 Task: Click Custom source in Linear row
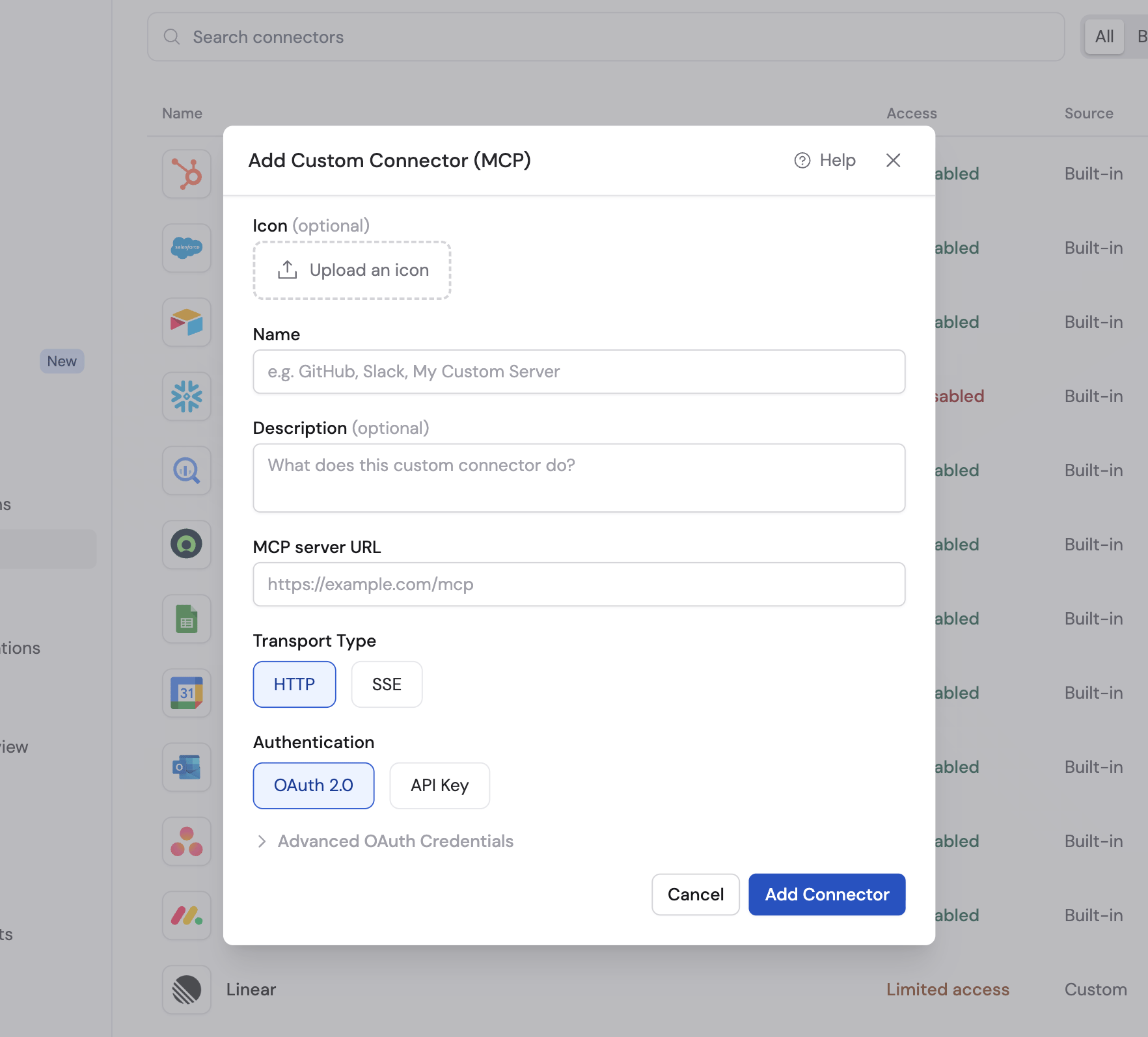click(x=1096, y=990)
